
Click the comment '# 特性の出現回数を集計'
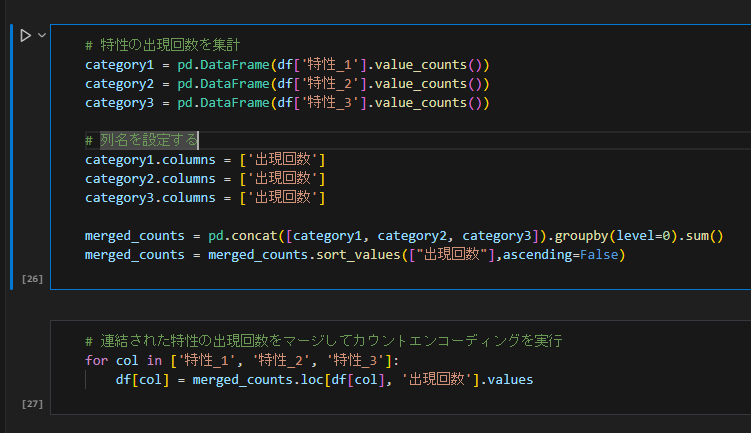(x=162, y=45)
